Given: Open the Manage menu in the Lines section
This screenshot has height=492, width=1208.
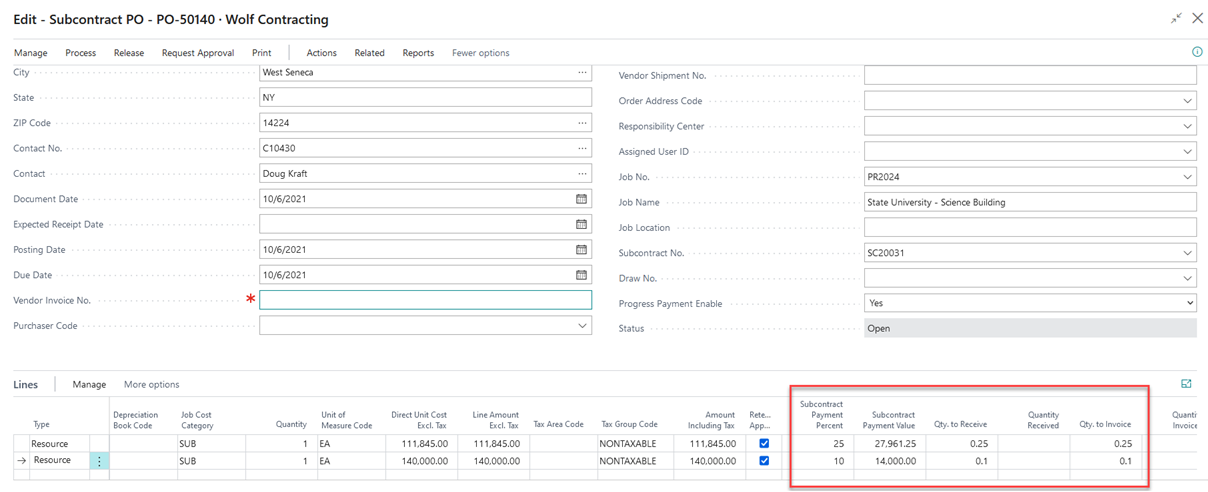Looking at the screenshot, I should 89,384.
